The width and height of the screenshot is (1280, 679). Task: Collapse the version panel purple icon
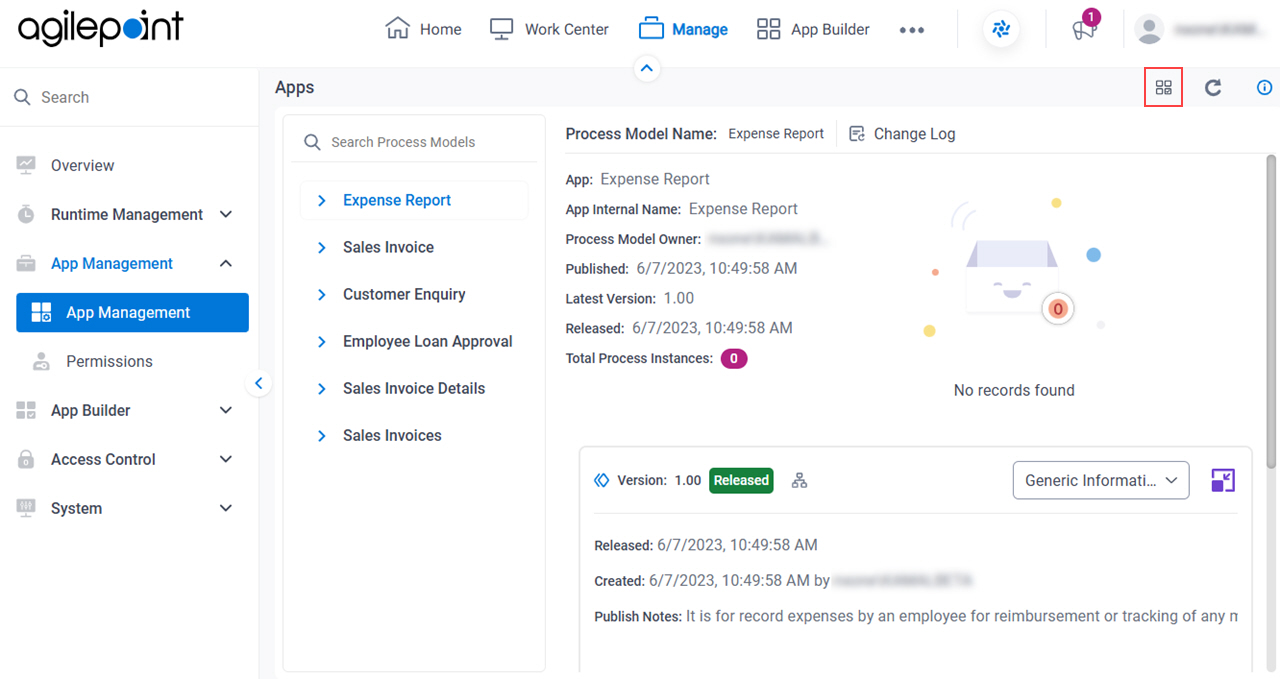(1223, 480)
